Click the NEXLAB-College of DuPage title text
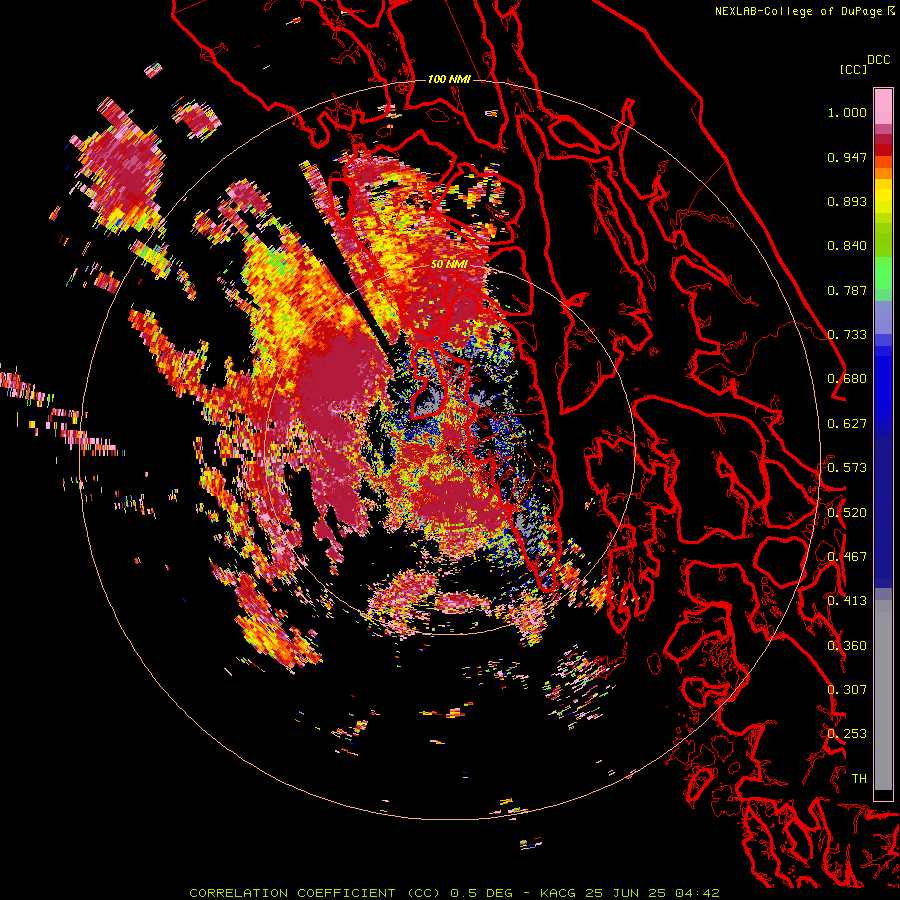 [x=798, y=11]
